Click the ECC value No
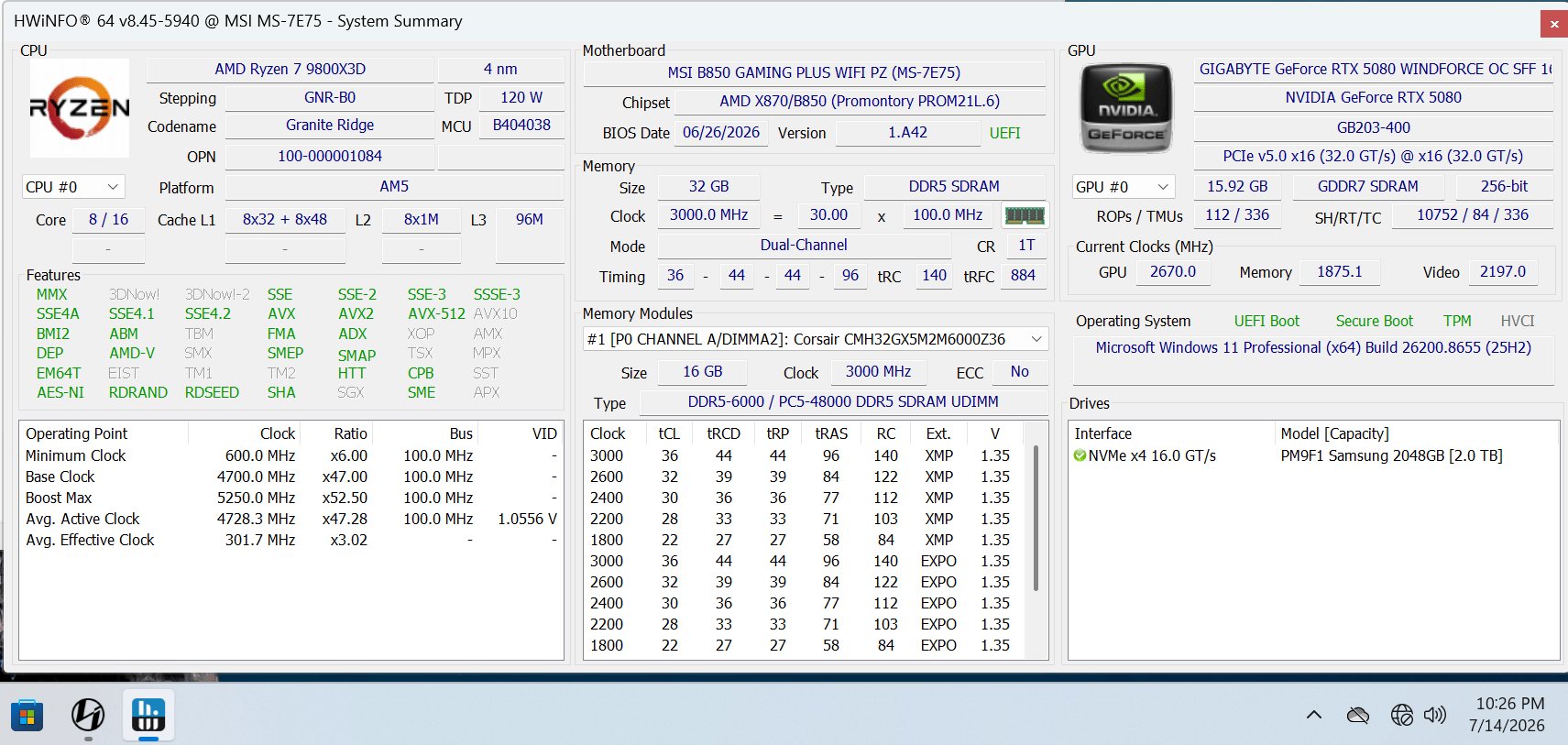 pyautogui.click(x=1020, y=372)
